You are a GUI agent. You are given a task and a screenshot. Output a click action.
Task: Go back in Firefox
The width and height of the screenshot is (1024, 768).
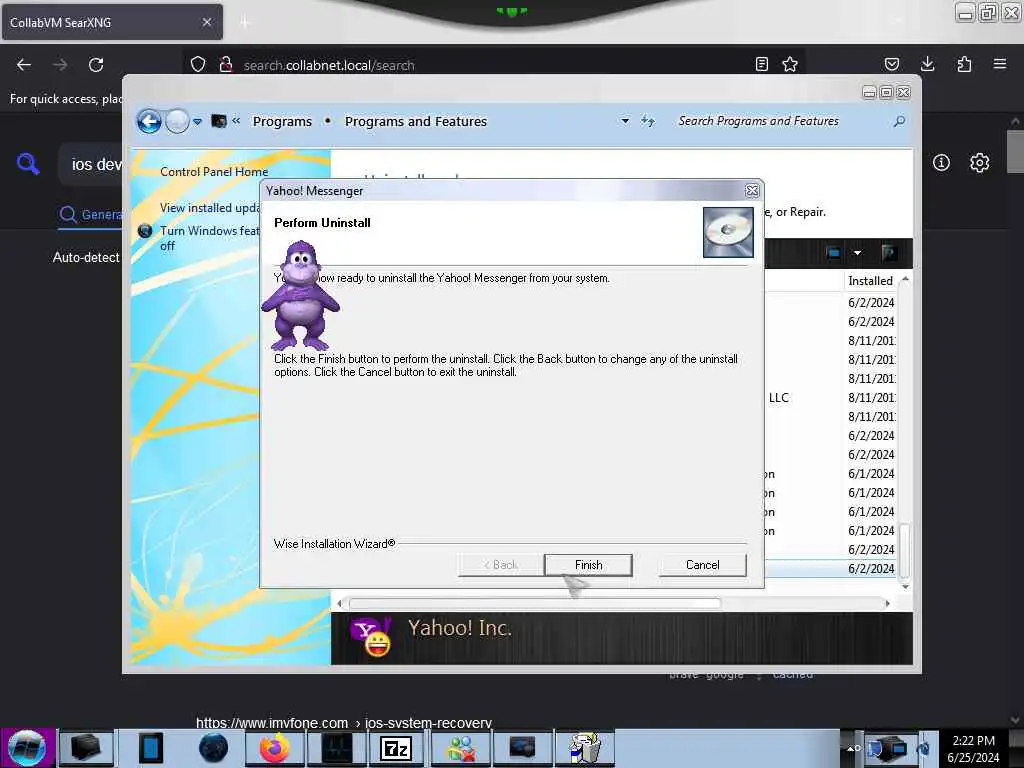pyautogui.click(x=24, y=65)
